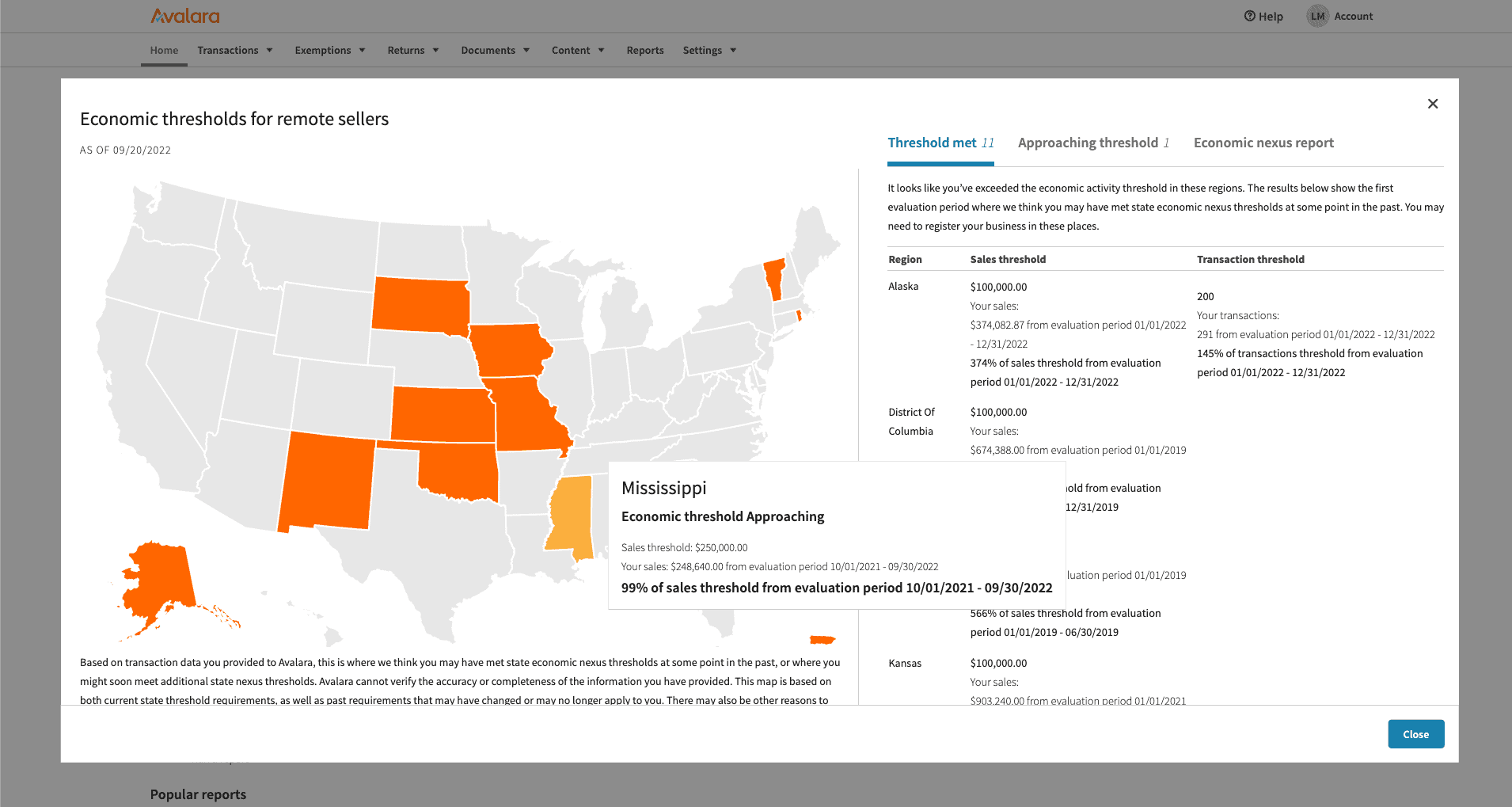Click the blue Close button

tap(1415, 733)
